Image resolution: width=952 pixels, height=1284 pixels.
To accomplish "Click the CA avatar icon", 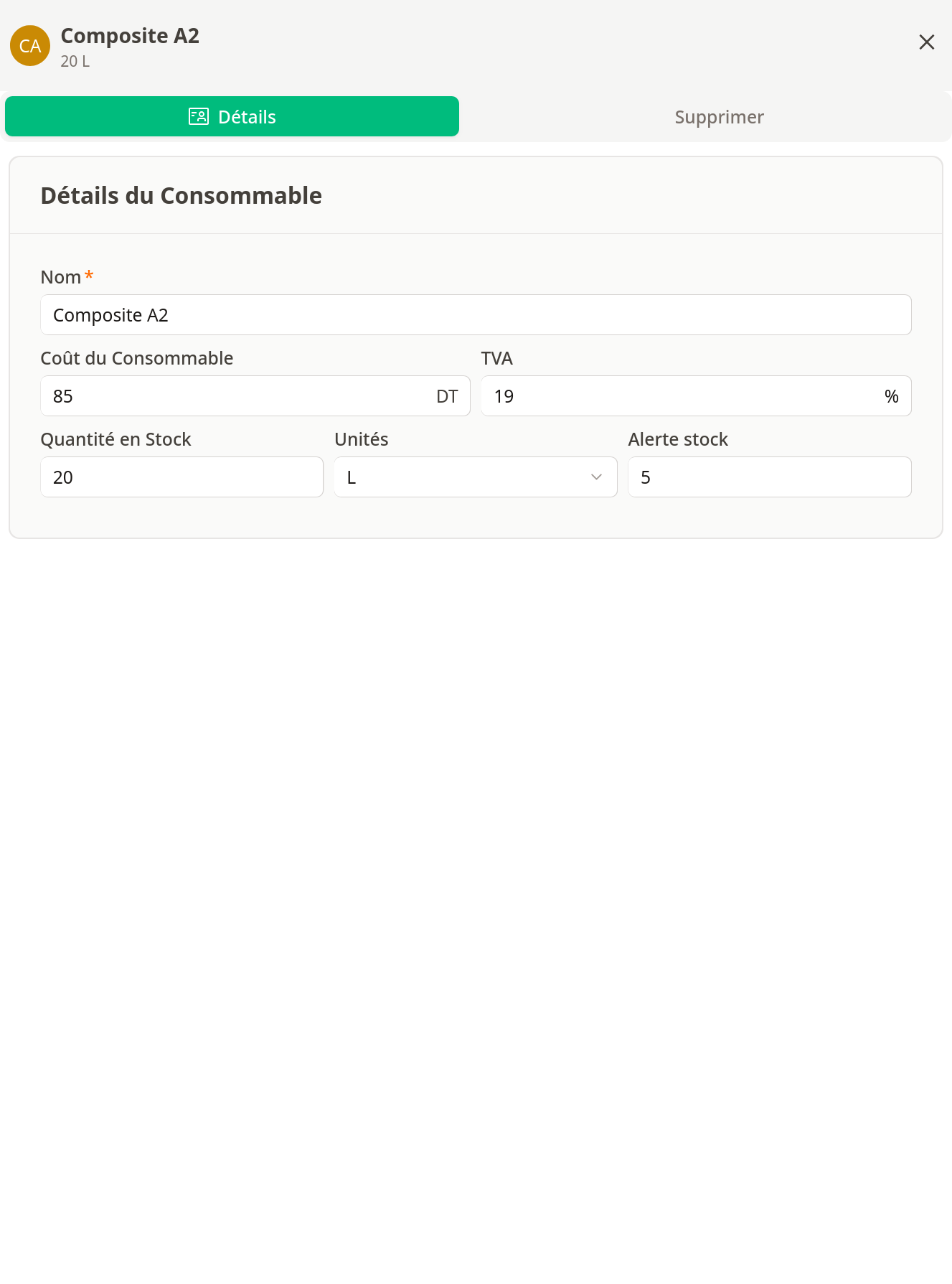I will point(29,46).
